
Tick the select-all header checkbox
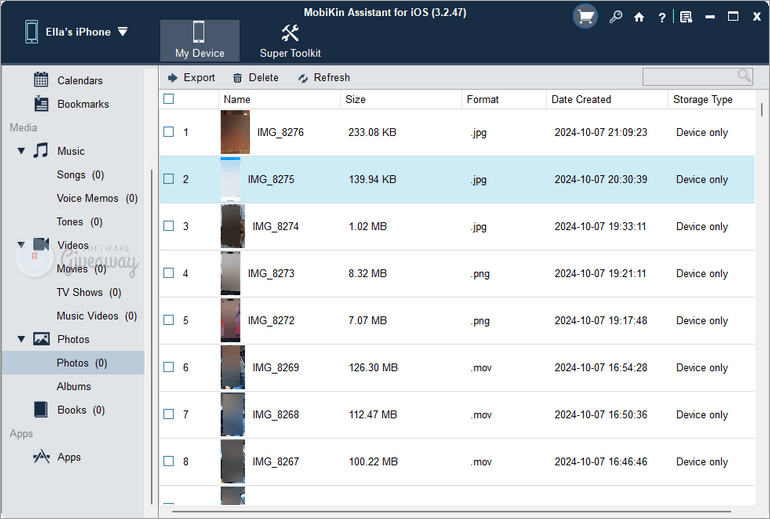[x=168, y=99]
